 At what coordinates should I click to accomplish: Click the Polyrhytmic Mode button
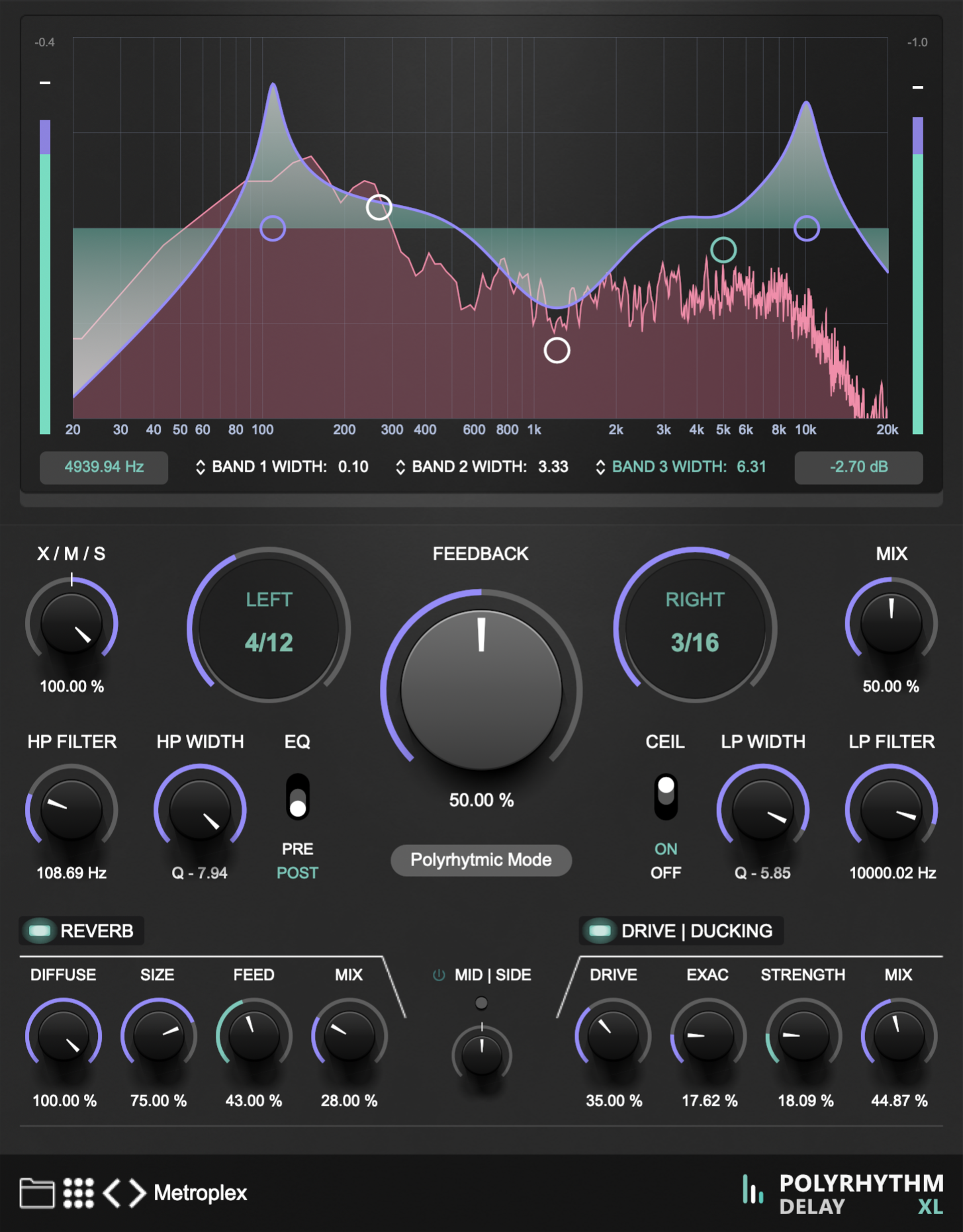(x=481, y=860)
